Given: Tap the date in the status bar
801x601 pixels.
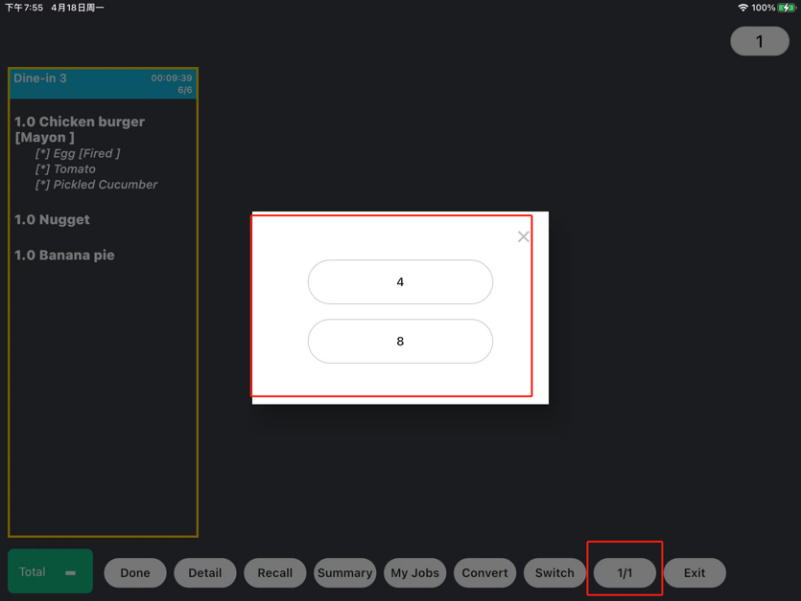Looking at the screenshot, I should [78, 8].
